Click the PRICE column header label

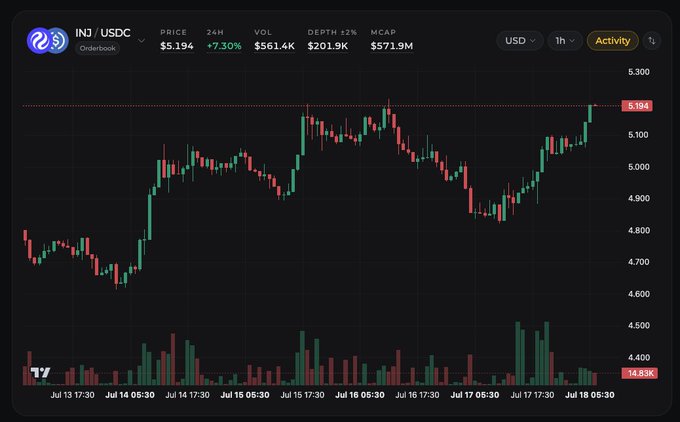tap(173, 33)
